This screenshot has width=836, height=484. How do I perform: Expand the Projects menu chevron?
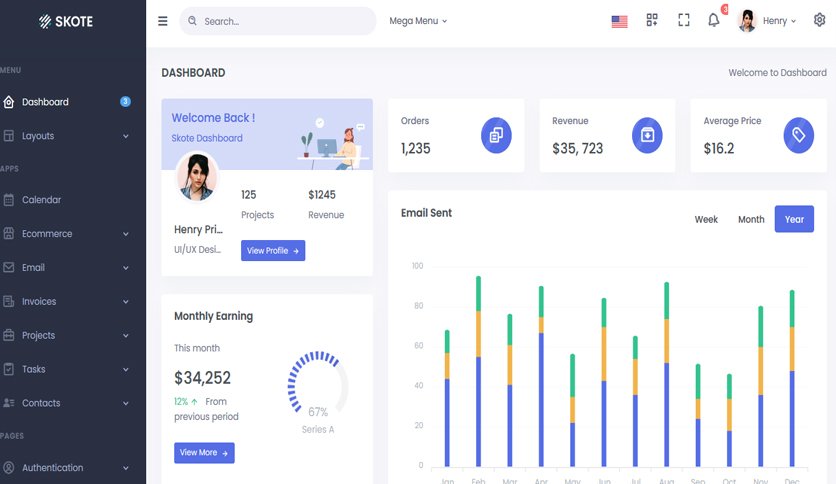pos(126,336)
